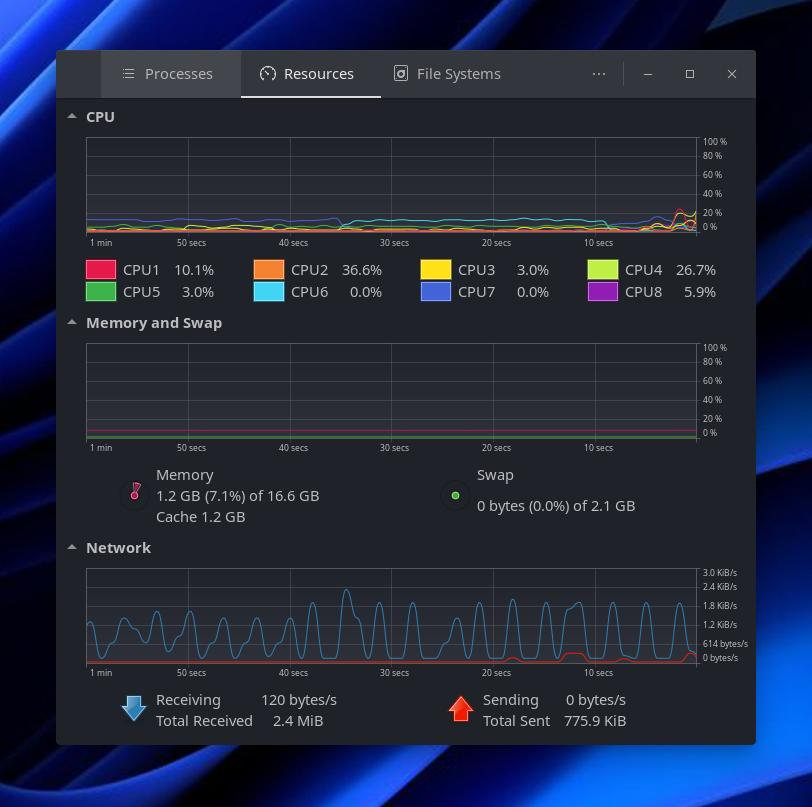Viewport: 812px width, 807px height.
Task: Click the Swap green circle icon
Action: (455, 495)
